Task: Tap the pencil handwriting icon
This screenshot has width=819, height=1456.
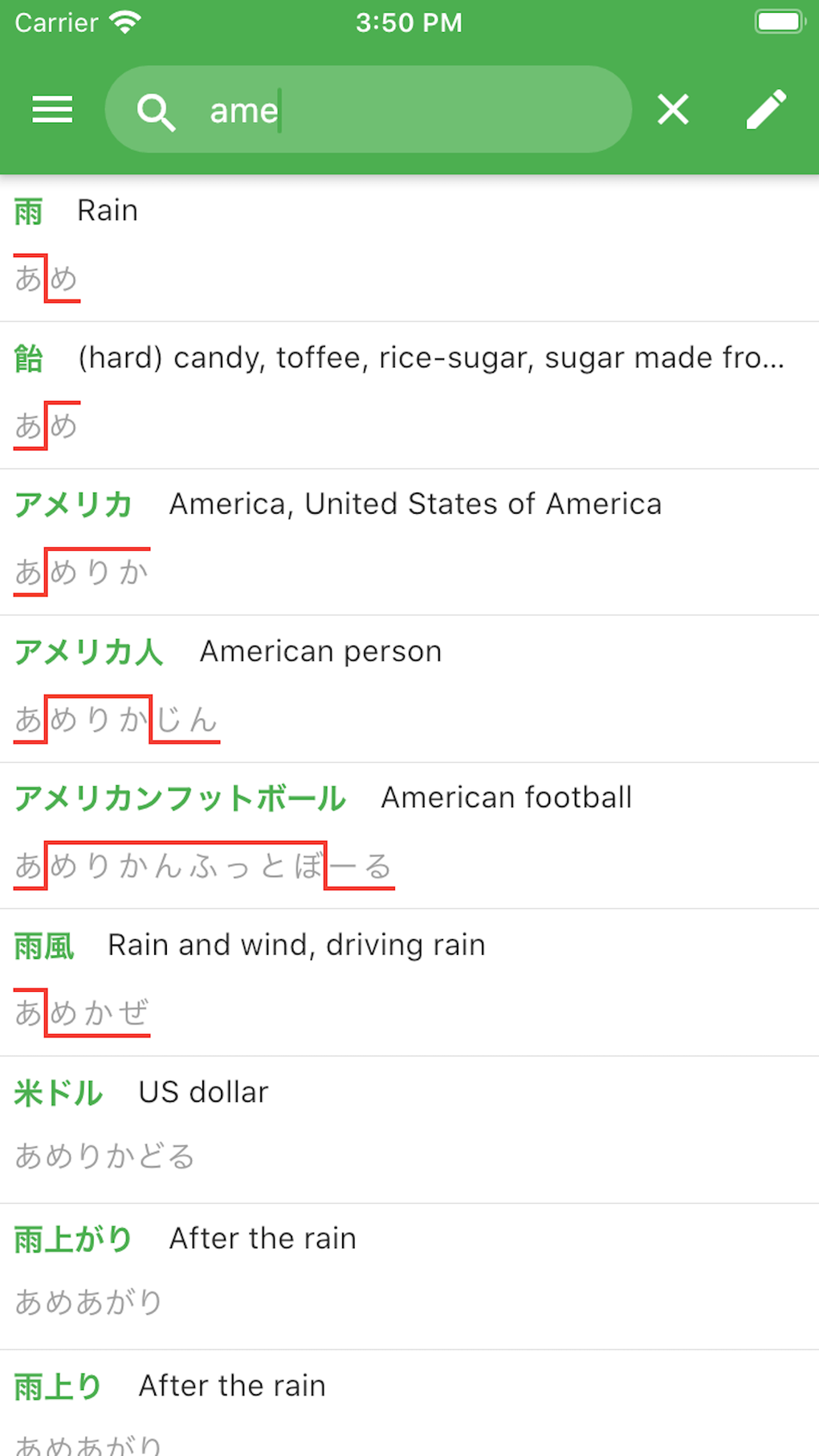Action: (766, 109)
